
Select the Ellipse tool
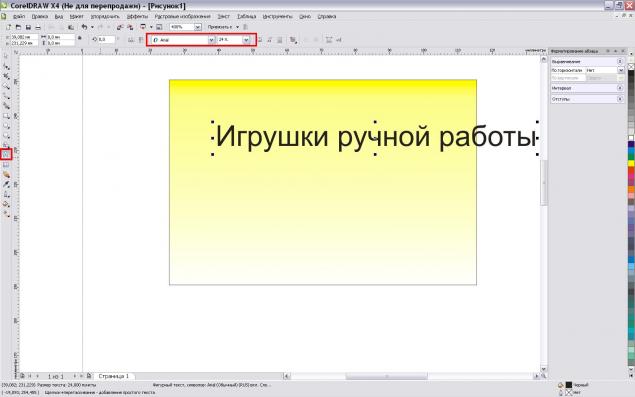[x=6, y=126]
